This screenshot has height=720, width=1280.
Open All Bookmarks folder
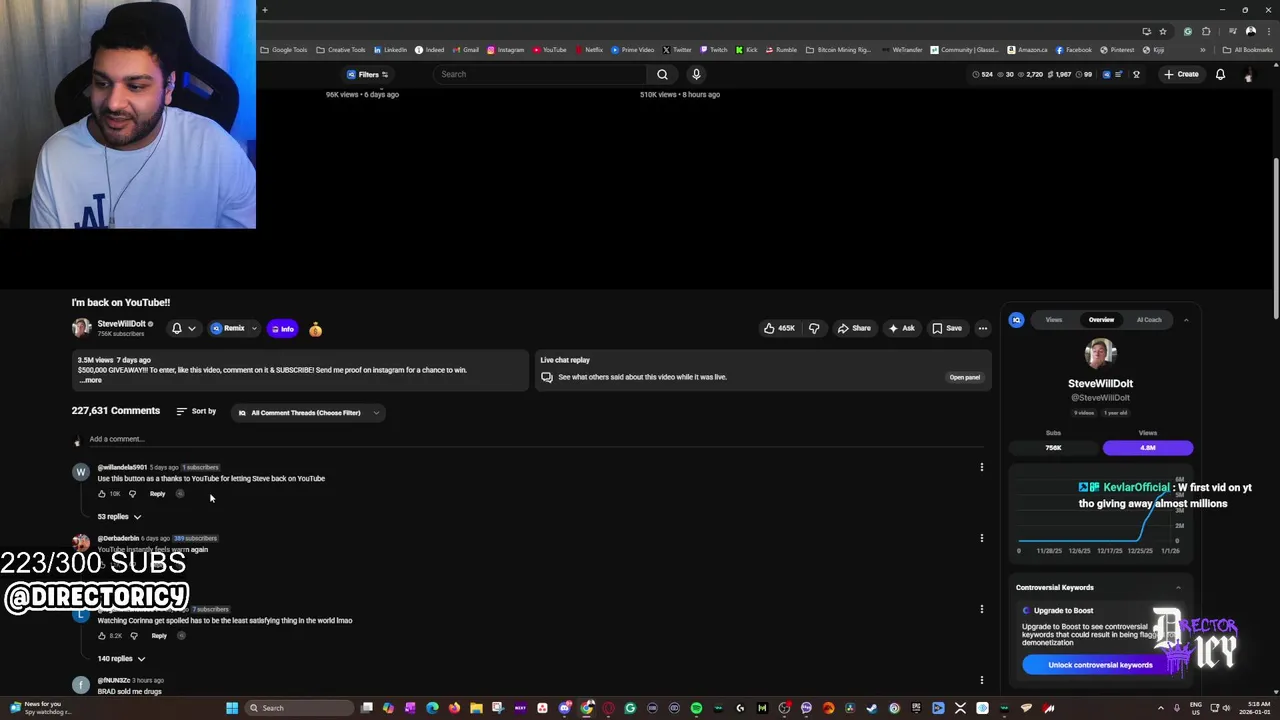[x=1247, y=50]
